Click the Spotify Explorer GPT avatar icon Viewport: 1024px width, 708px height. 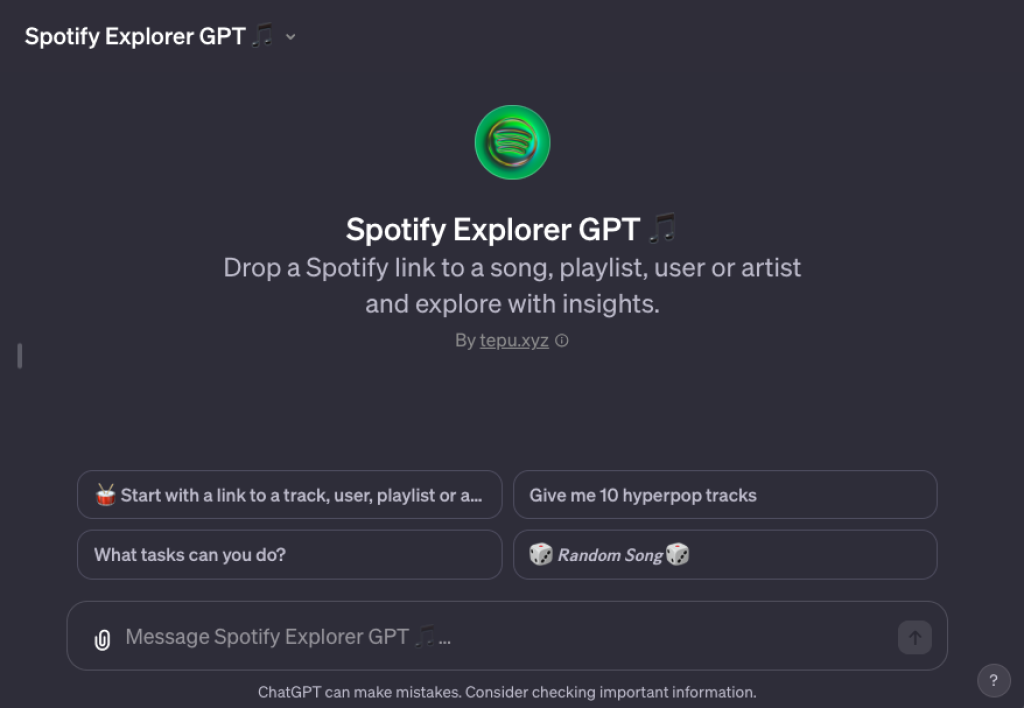coord(512,142)
